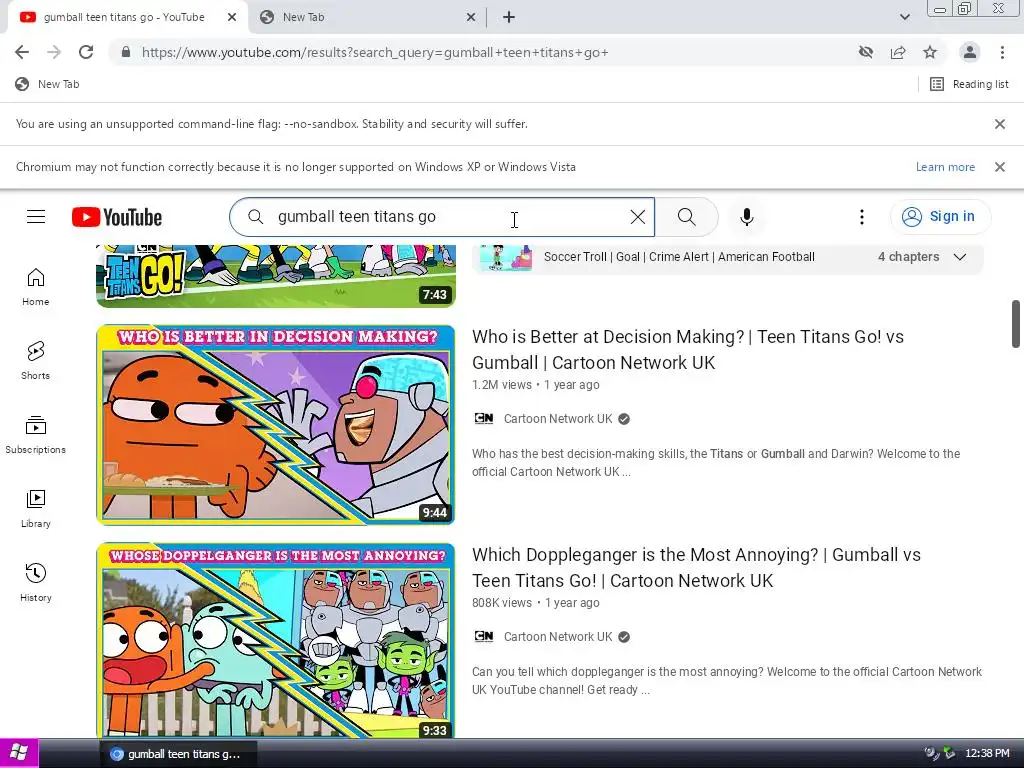The width and height of the screenshot is (1024, 768).
Task: Go forward in browser
Action: point(54,52)
